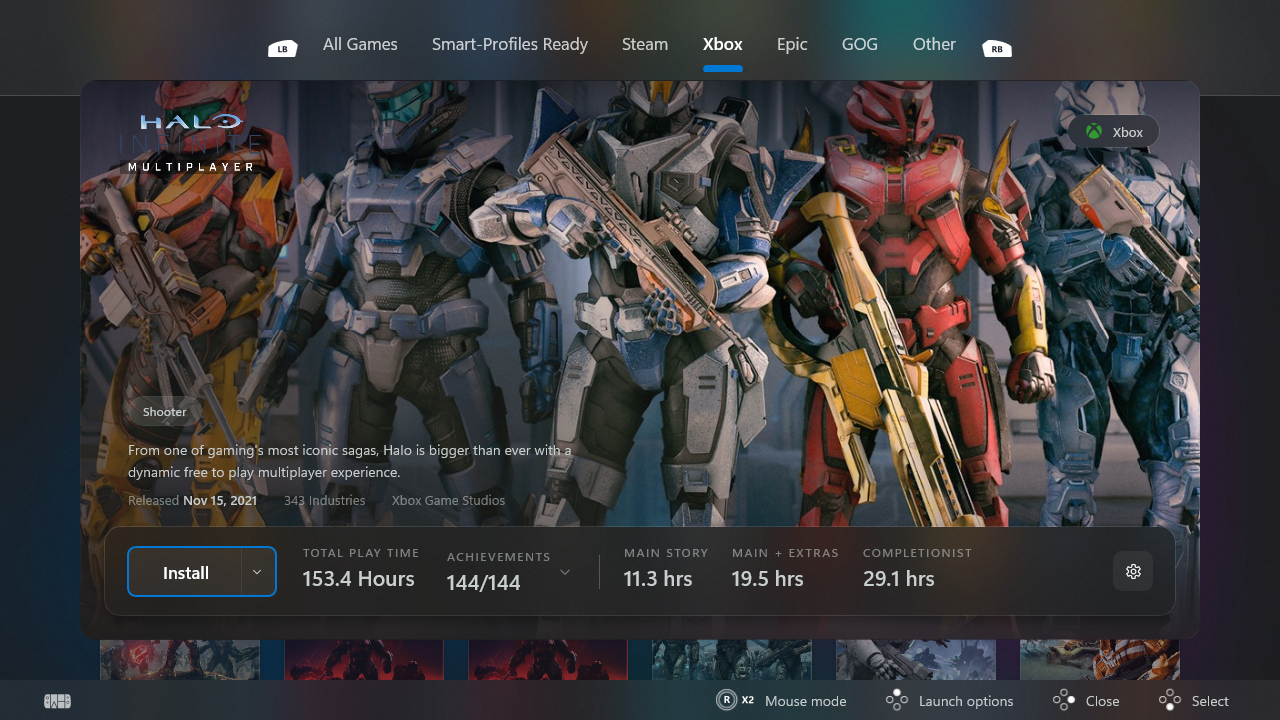
Task: Open the Other tab
Action: coord(934,44)
